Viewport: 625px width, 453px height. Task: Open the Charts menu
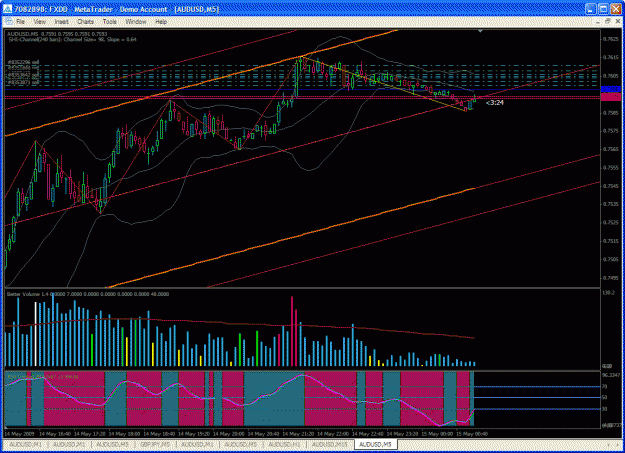(x=86, y=22)
